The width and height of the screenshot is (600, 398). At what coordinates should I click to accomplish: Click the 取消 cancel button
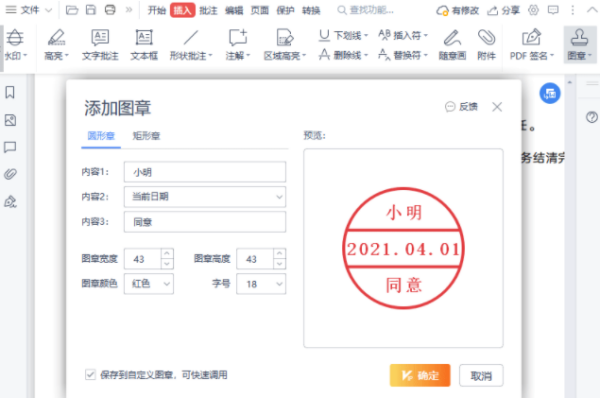(481, 375)
